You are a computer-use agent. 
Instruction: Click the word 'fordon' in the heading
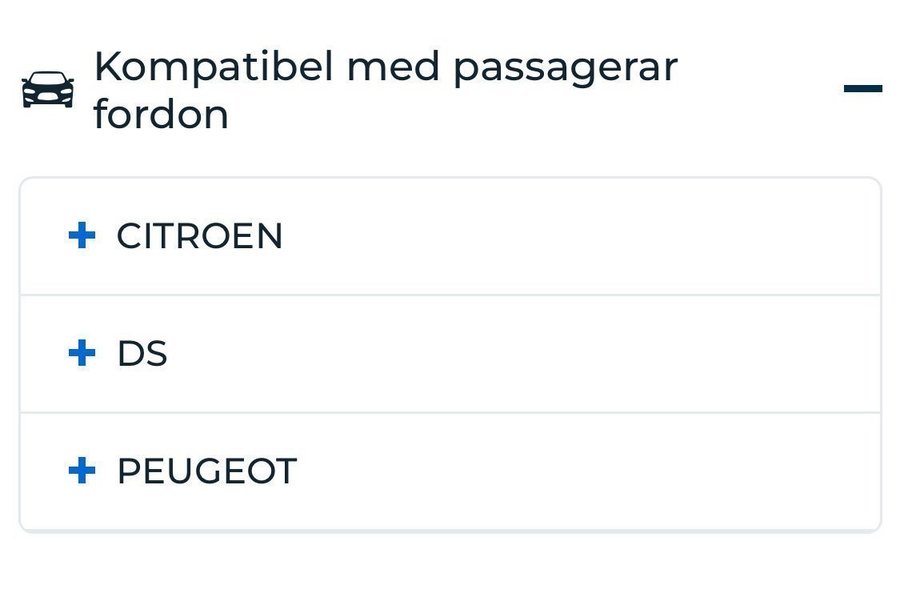click(161, 115)
